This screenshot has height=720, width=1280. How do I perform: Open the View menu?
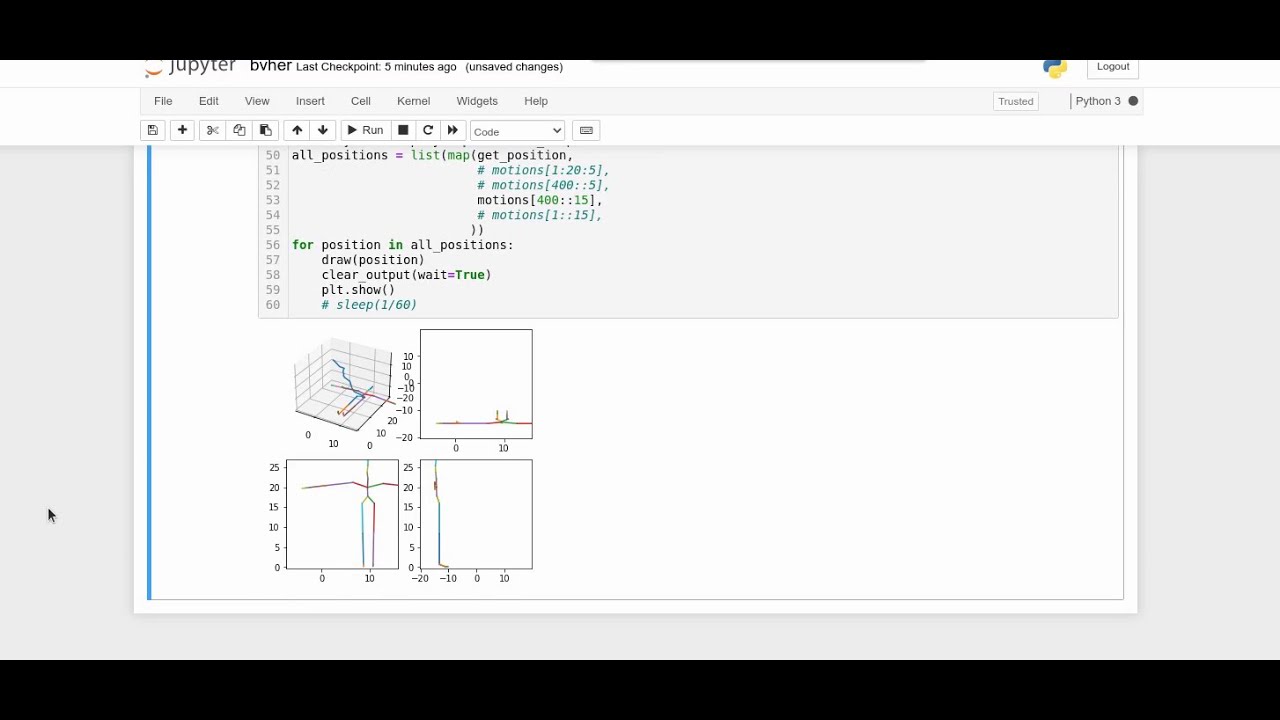[257, 101]
